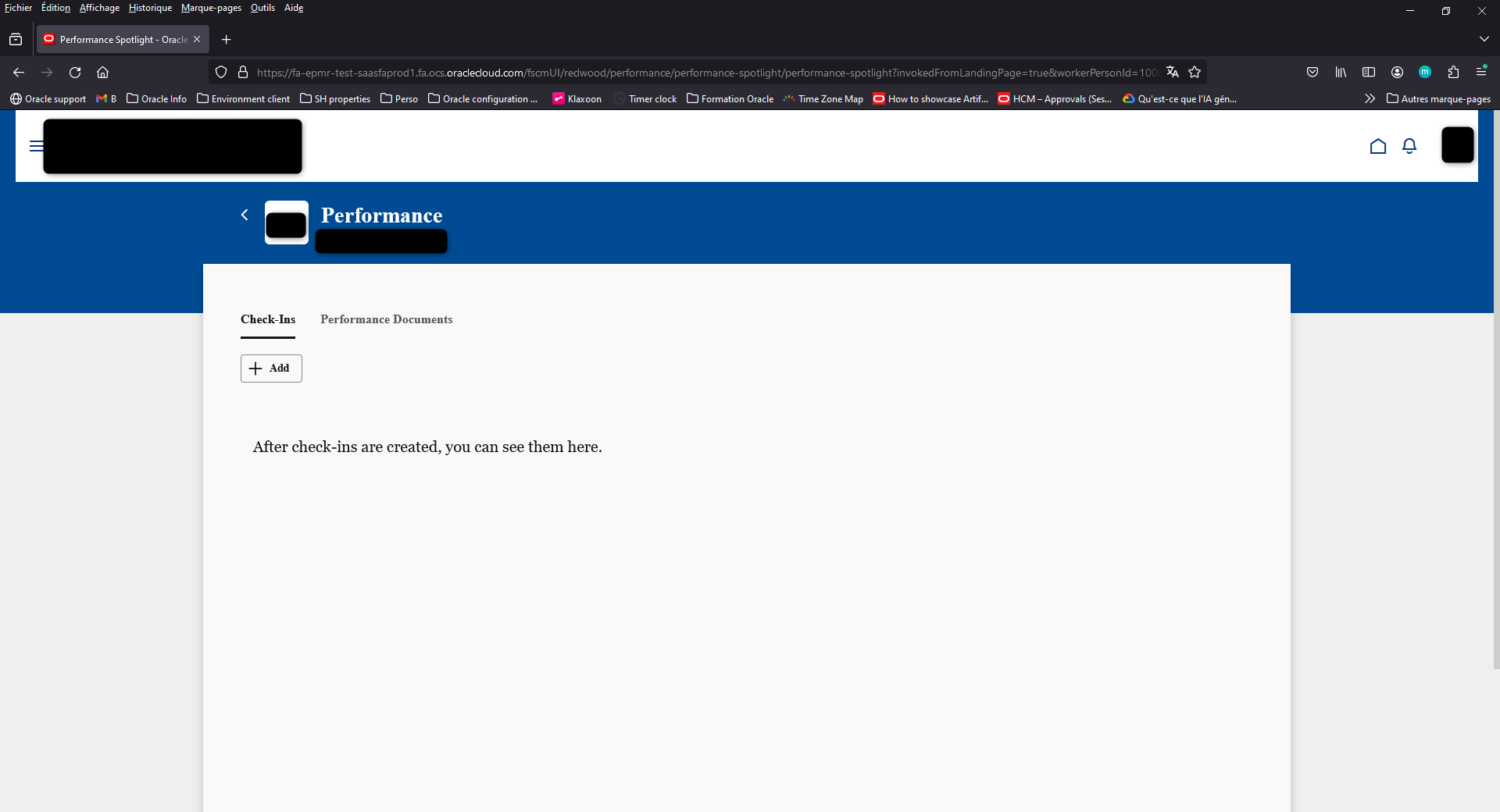The width and height of the screenshot is (1500, 812).
Task: Reload the Performance Spotlight page
Action: click(74, 72)
